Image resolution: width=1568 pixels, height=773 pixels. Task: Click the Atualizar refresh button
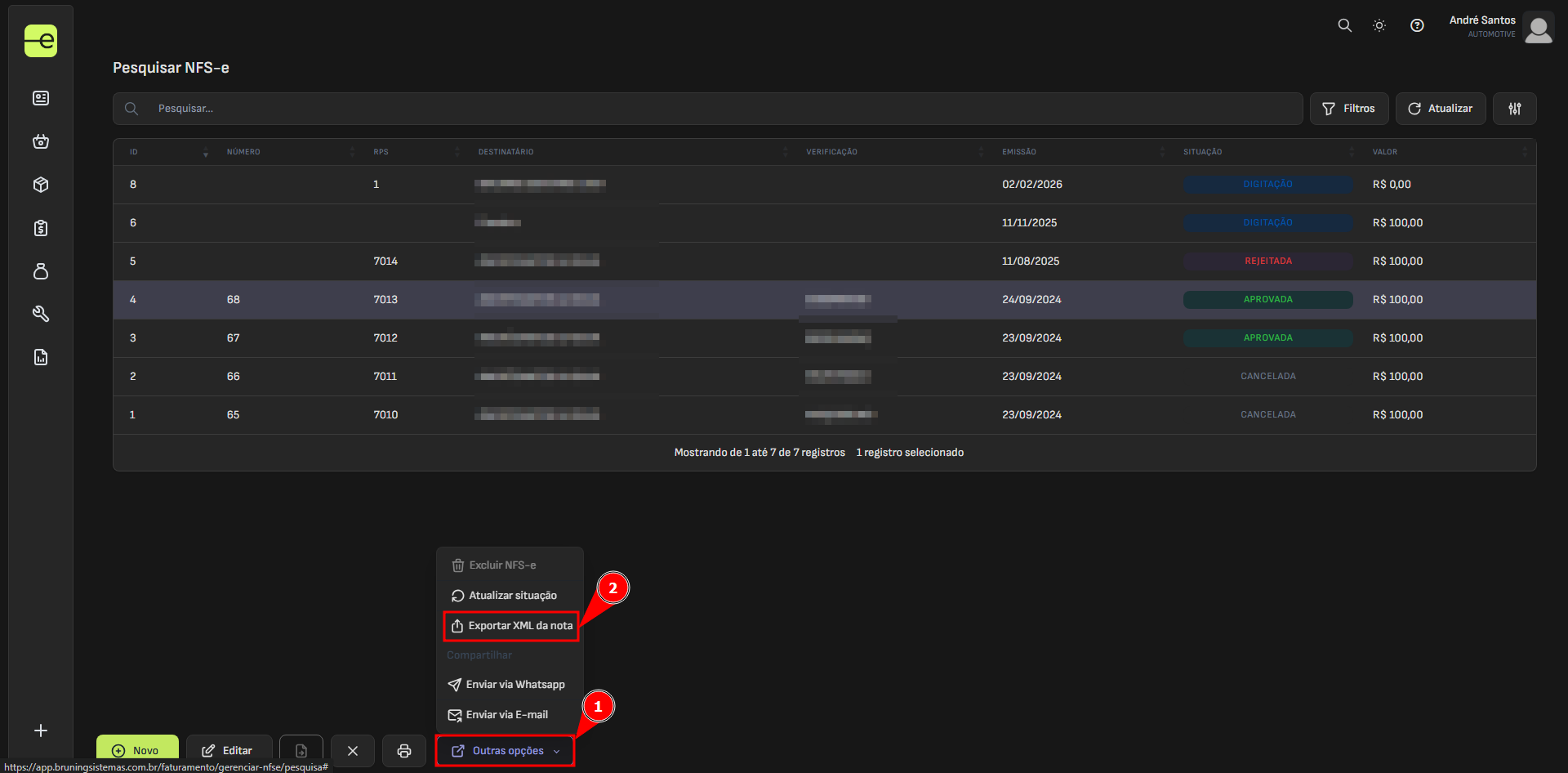[x=1440, y=109]
